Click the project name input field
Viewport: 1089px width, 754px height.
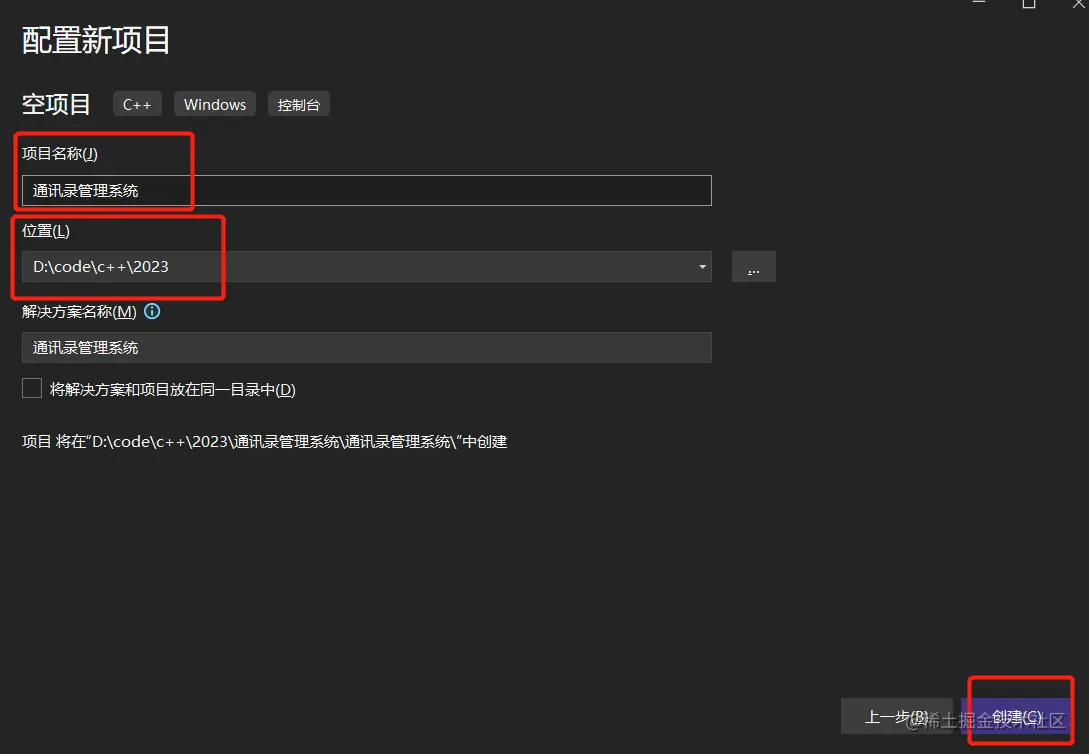(x=367, y=190)
